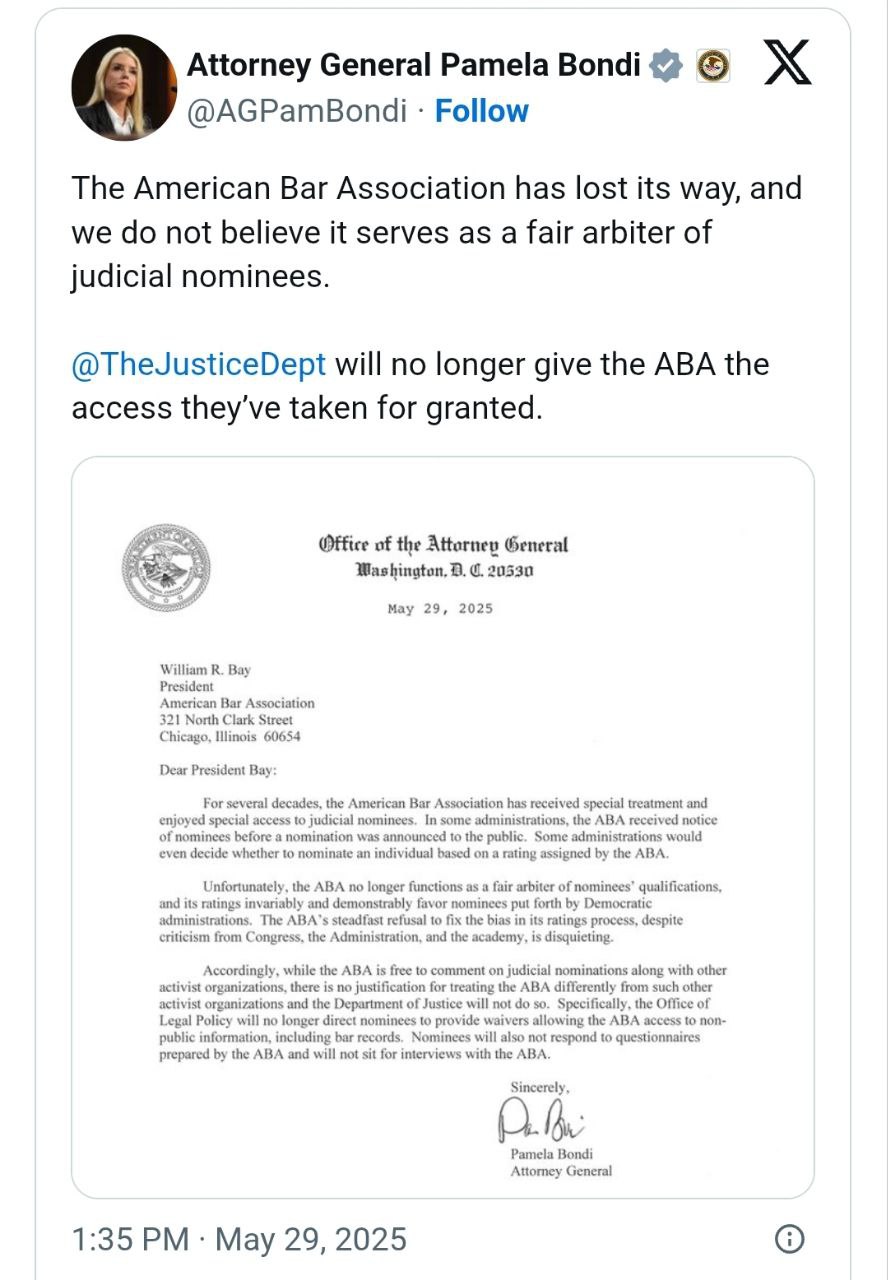
Task: Click the typed 'Pamela Bondi Attorney General' signature block
Action: click(560, 1163)
